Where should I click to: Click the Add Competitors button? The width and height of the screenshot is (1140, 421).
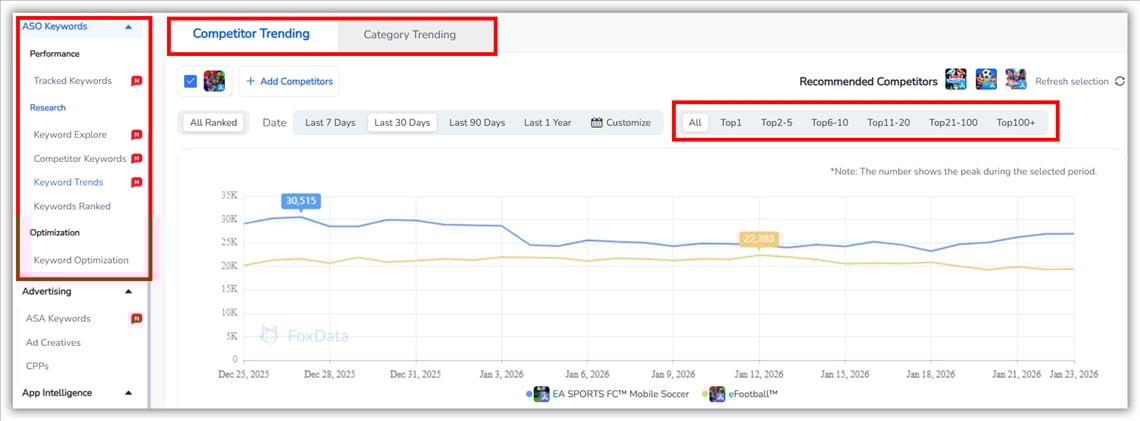[288, 81]
